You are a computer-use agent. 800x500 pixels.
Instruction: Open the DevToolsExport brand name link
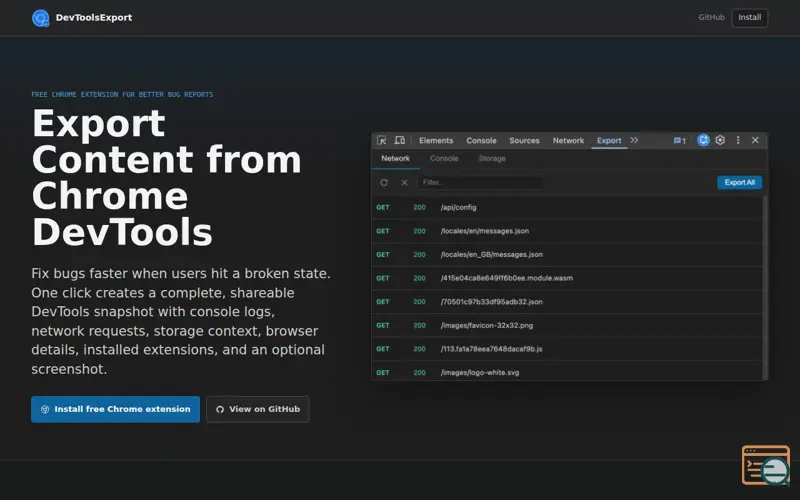click(94, 17)
